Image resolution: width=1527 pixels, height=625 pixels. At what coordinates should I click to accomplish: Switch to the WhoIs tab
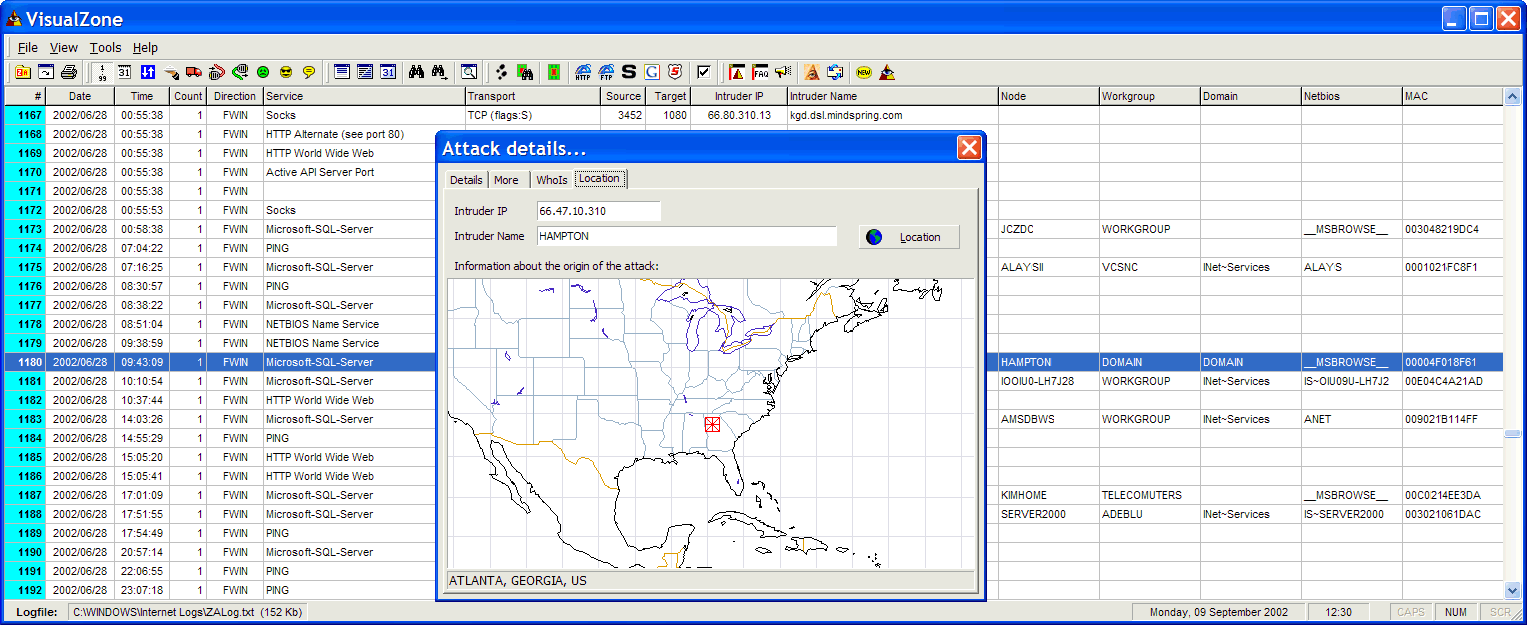pos(551,179)
